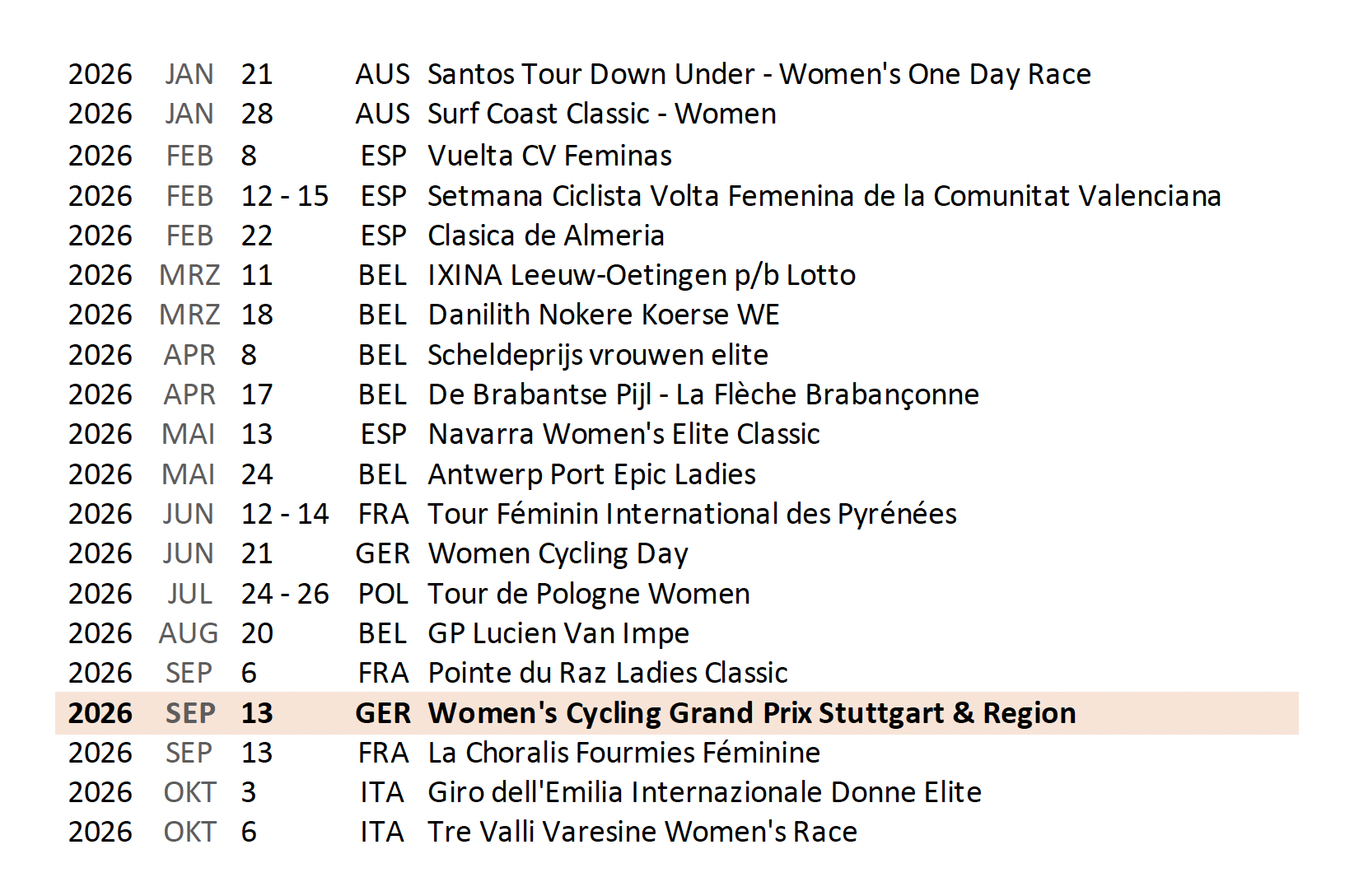This screenshot has width=1354, height=896.
Task: Click the Santos Tour Down Under race
Action: pyautogui.click(x=759, y=74)
